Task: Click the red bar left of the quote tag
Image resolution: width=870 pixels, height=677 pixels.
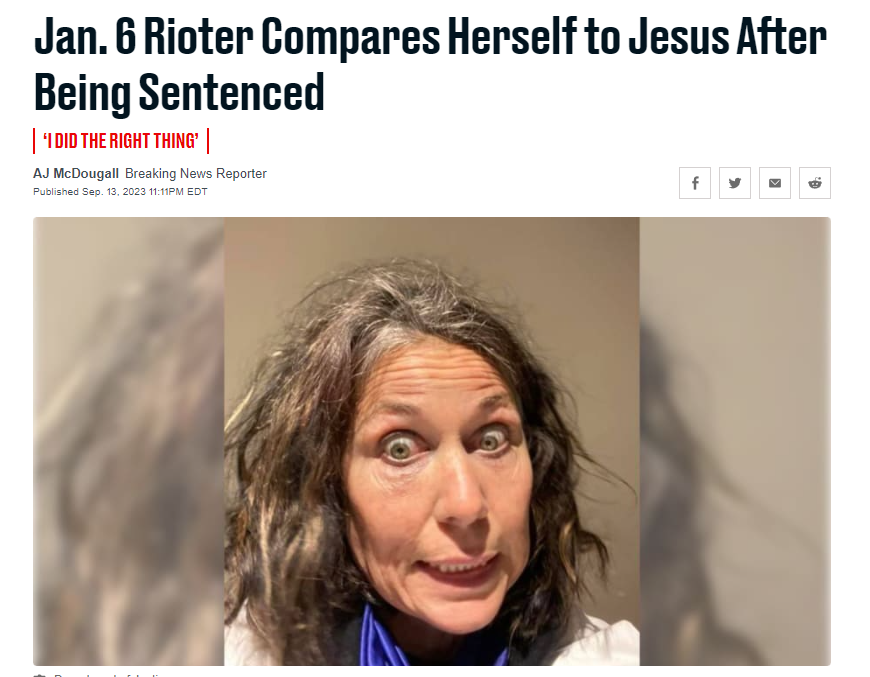Action: tap(34, 141)
